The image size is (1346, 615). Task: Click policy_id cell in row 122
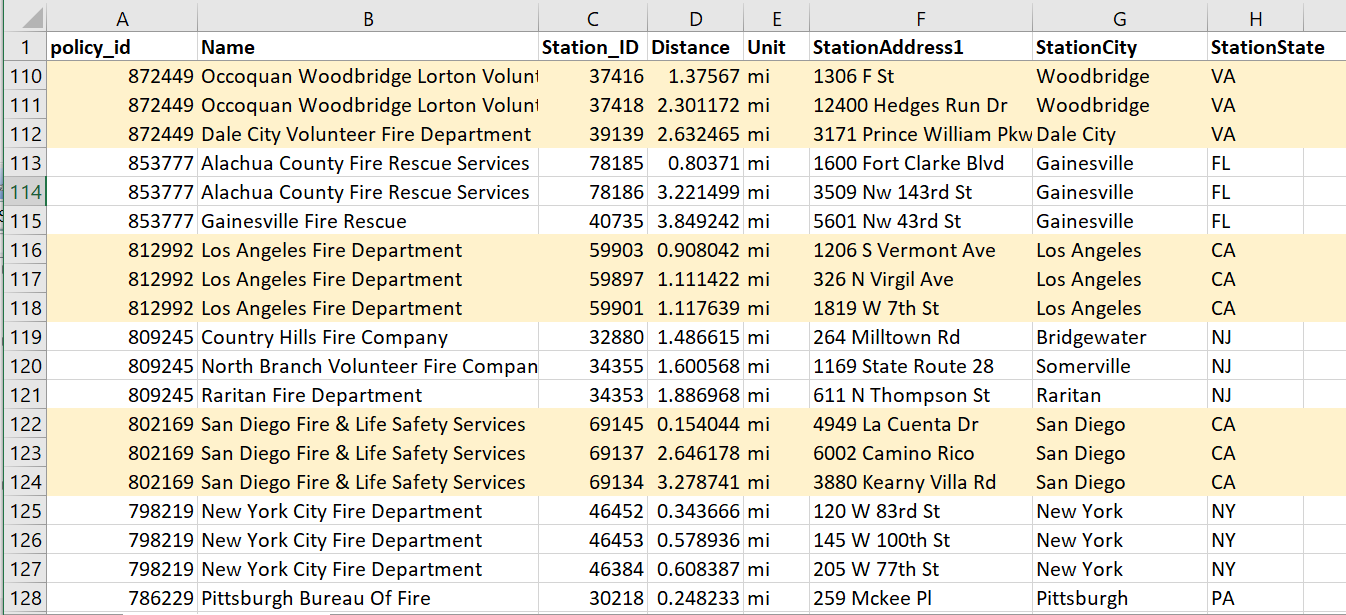click(123, 424)
